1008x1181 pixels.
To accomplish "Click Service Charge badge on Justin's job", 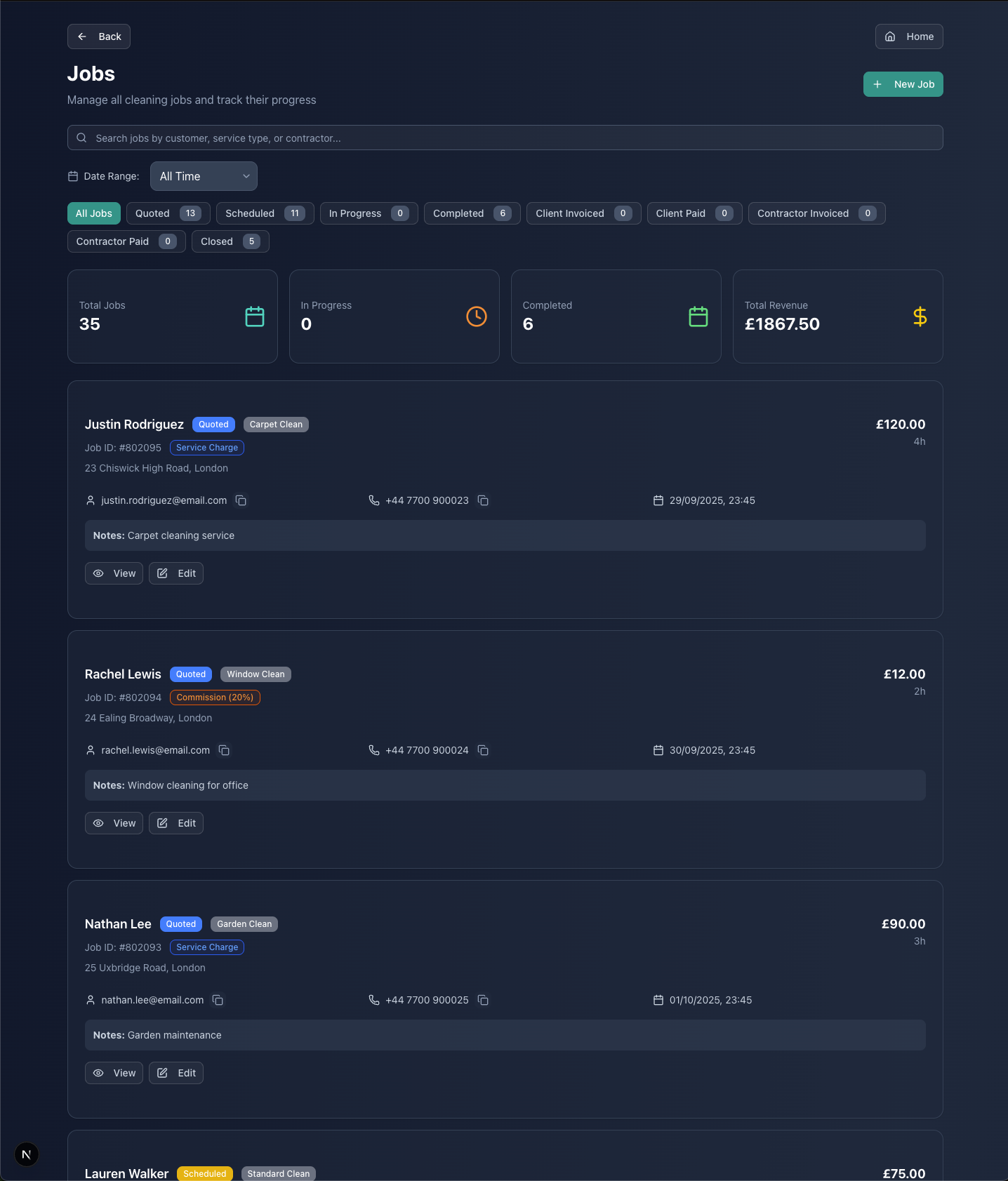I will [207, 448].
